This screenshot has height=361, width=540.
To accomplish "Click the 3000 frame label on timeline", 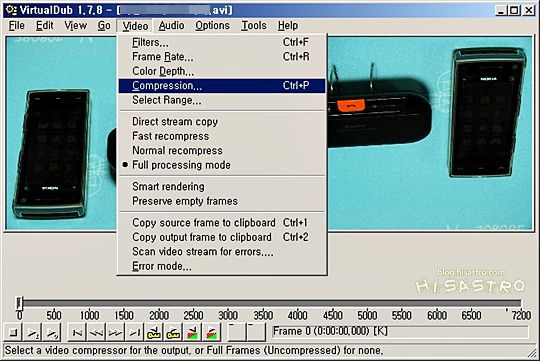I will tap(228, 315).
